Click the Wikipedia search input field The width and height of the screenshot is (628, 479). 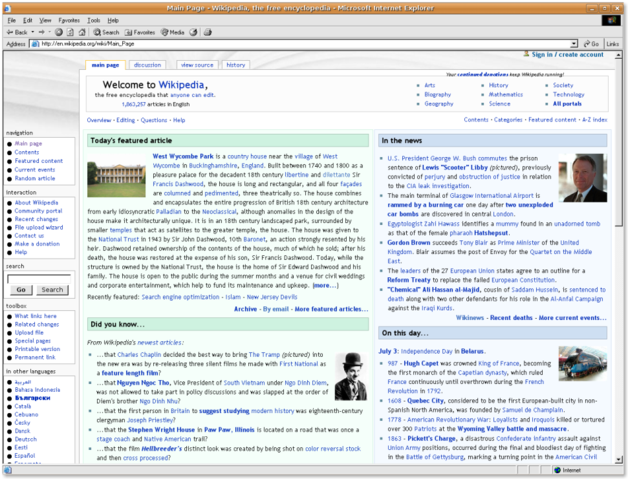[39, 277]
